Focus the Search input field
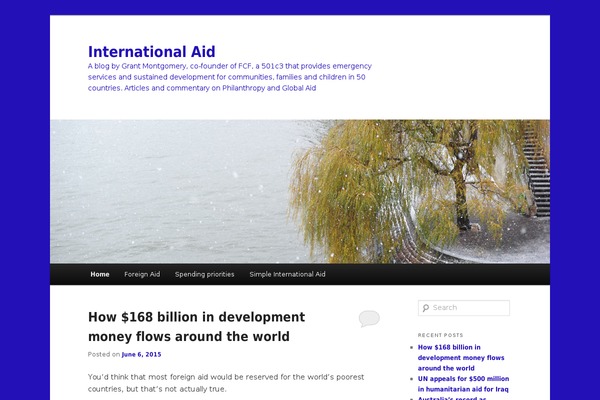The height and width of the screenshot is (400, 600). click(464, 308)
